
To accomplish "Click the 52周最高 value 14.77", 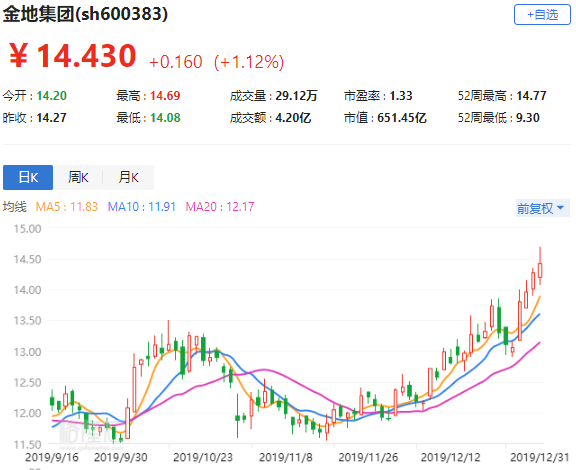I will coord(531,96).
